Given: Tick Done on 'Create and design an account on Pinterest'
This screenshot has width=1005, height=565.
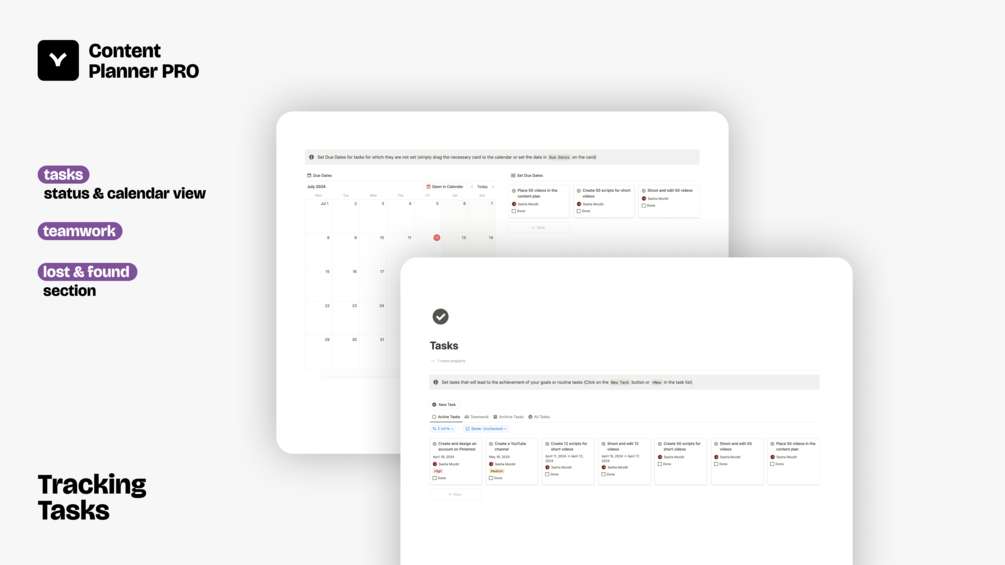Looking at the screenshot, I should 435,478.
